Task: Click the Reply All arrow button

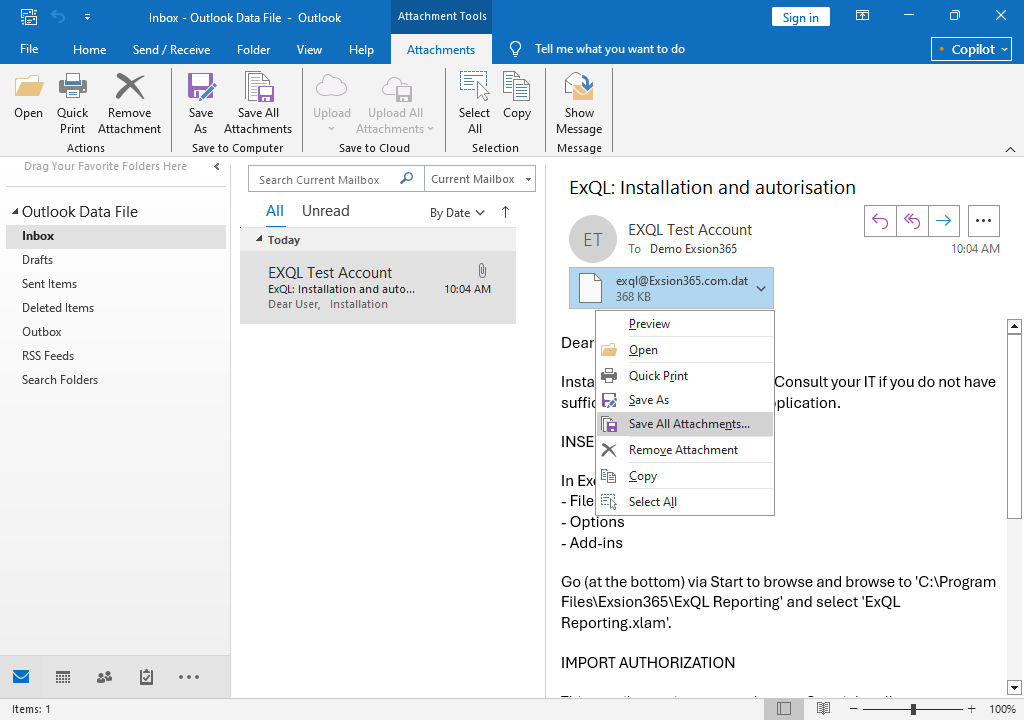Action: (x=912, y=221)
